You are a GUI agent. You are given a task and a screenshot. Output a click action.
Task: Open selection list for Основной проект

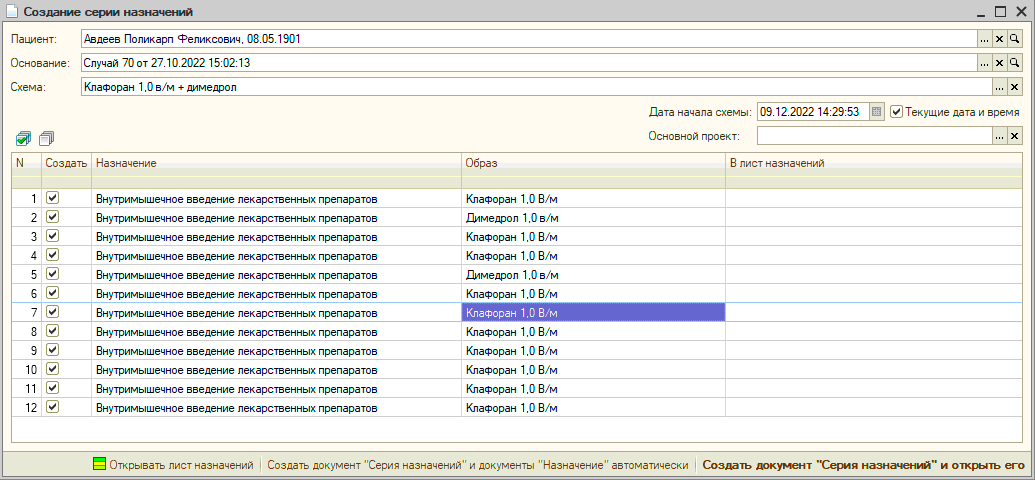(999, 136)
